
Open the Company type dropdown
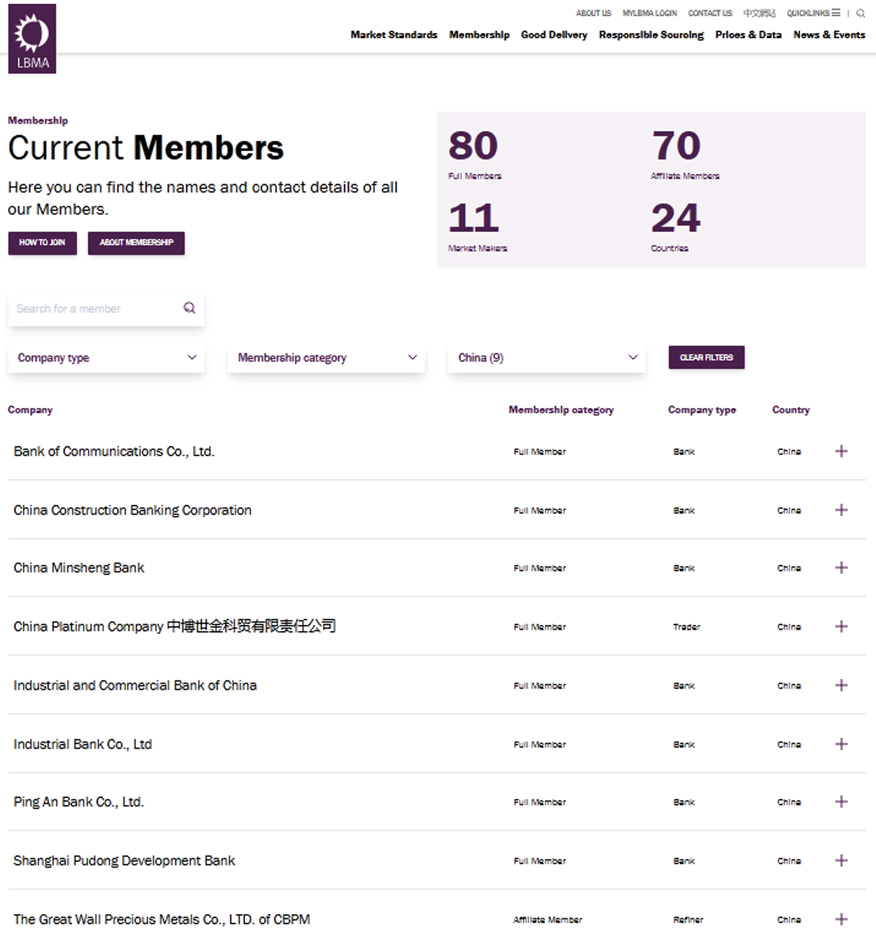coord(106,358)
